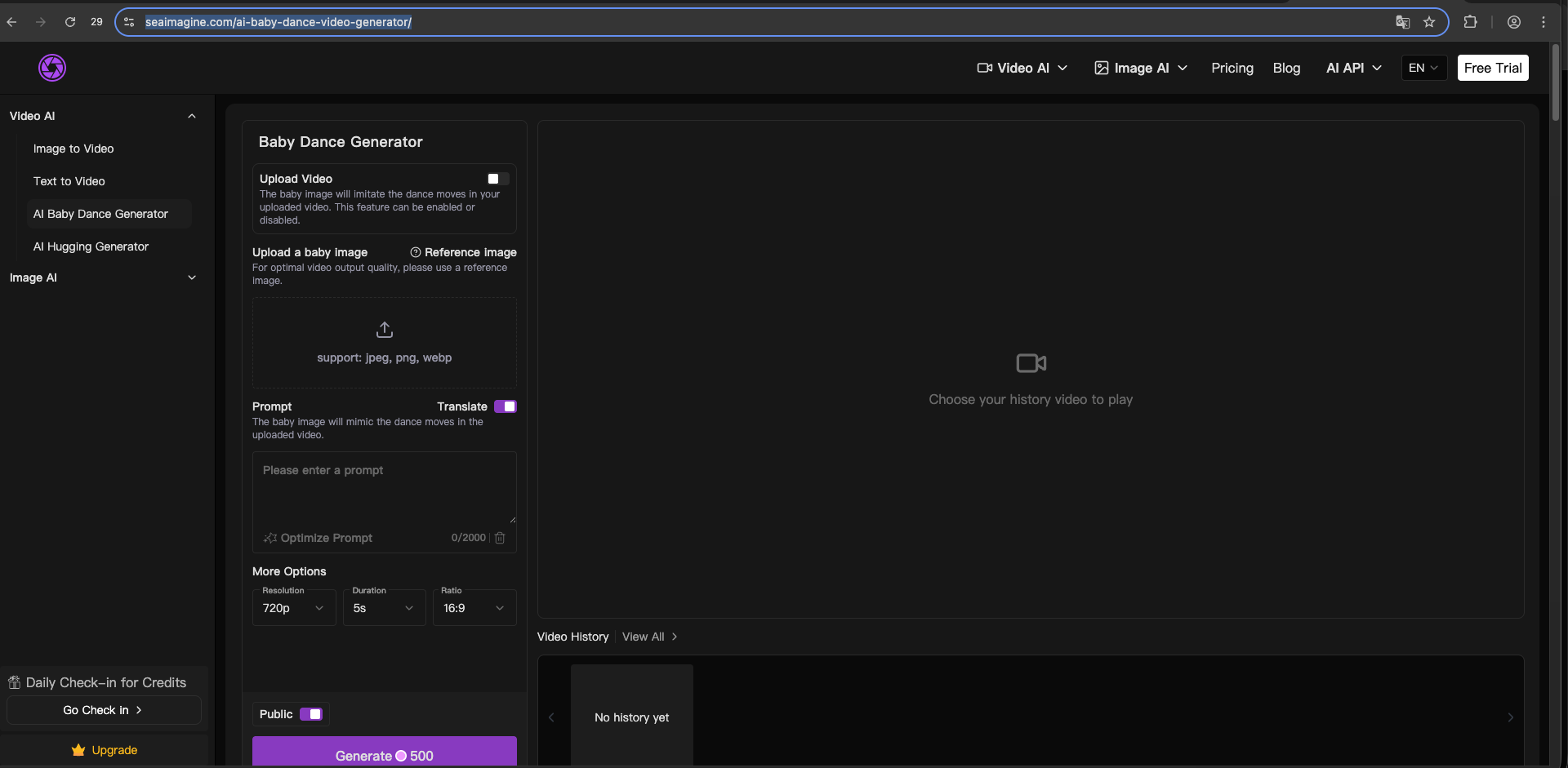Open the Resolution 720p dropdown
This screenshot has height=768, width=1568.
294,608
